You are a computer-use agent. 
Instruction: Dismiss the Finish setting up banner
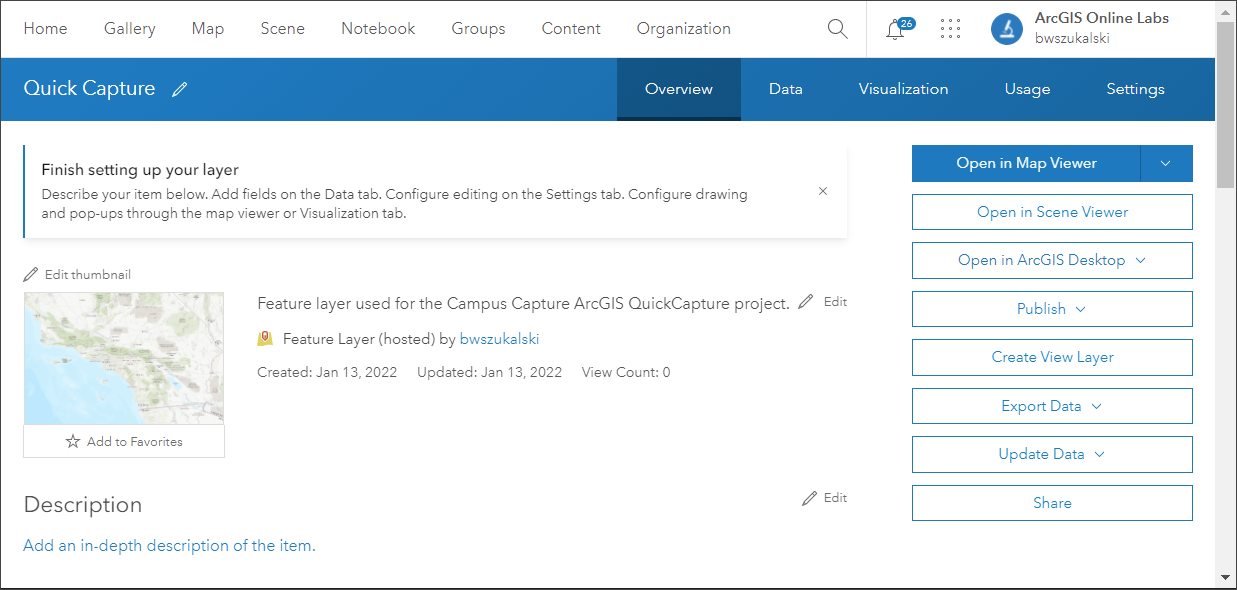823,191
